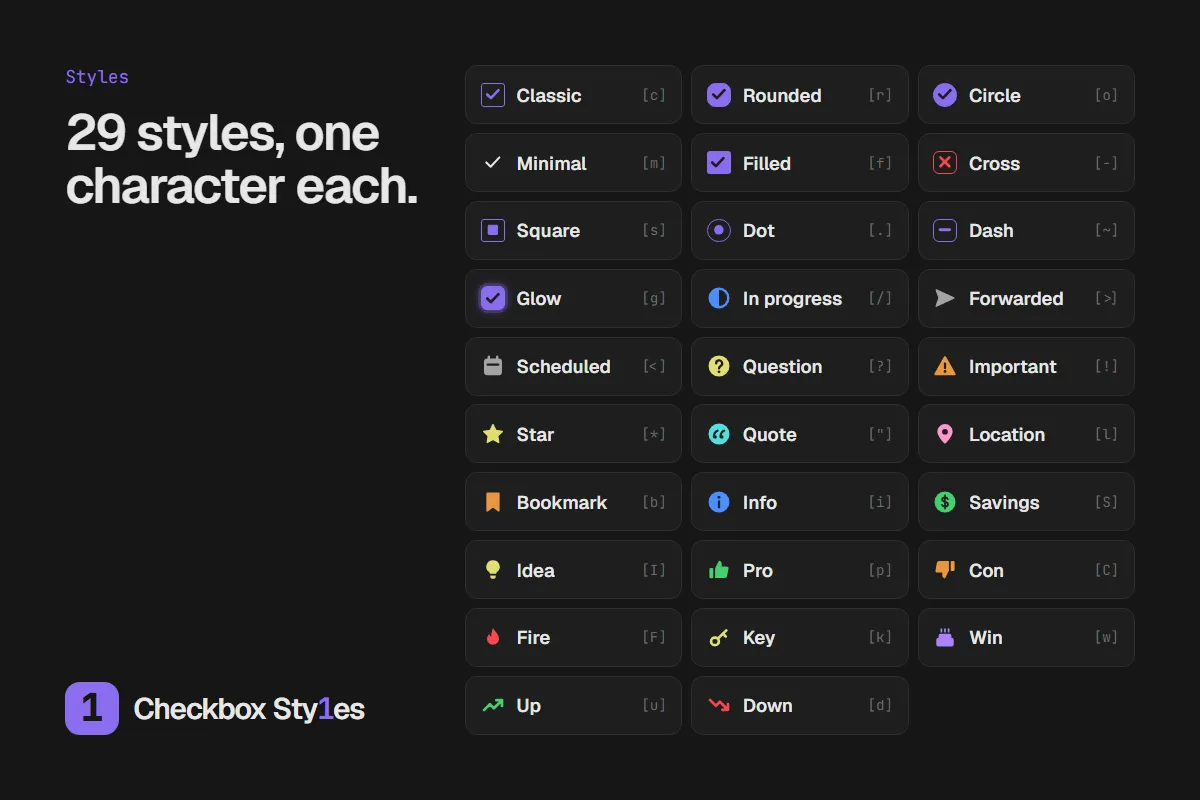1200x800 pixels.
Task: Click the orange Bookmark icon
Action: [x=493, y=502]
